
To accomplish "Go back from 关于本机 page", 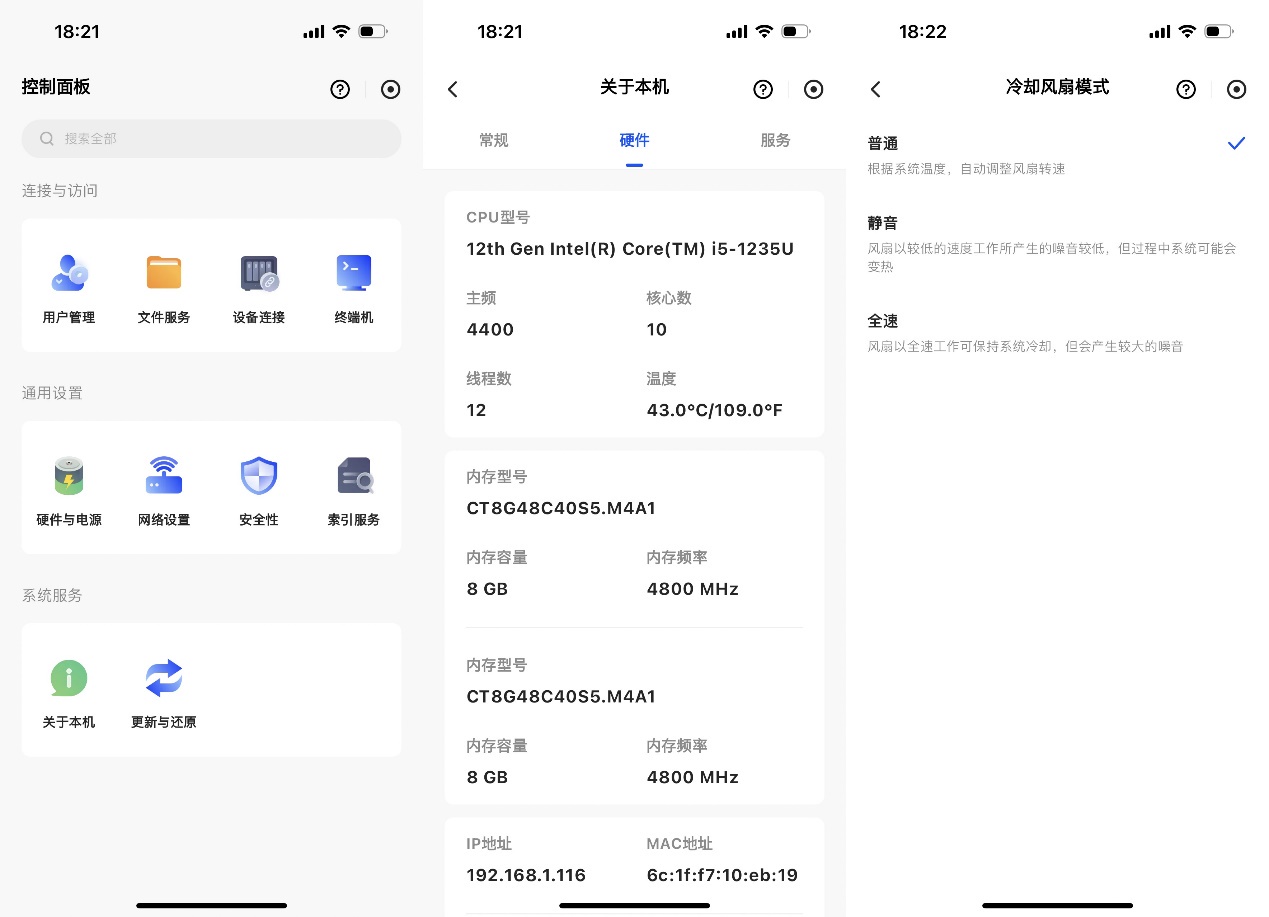I will (x=453, y=90).
